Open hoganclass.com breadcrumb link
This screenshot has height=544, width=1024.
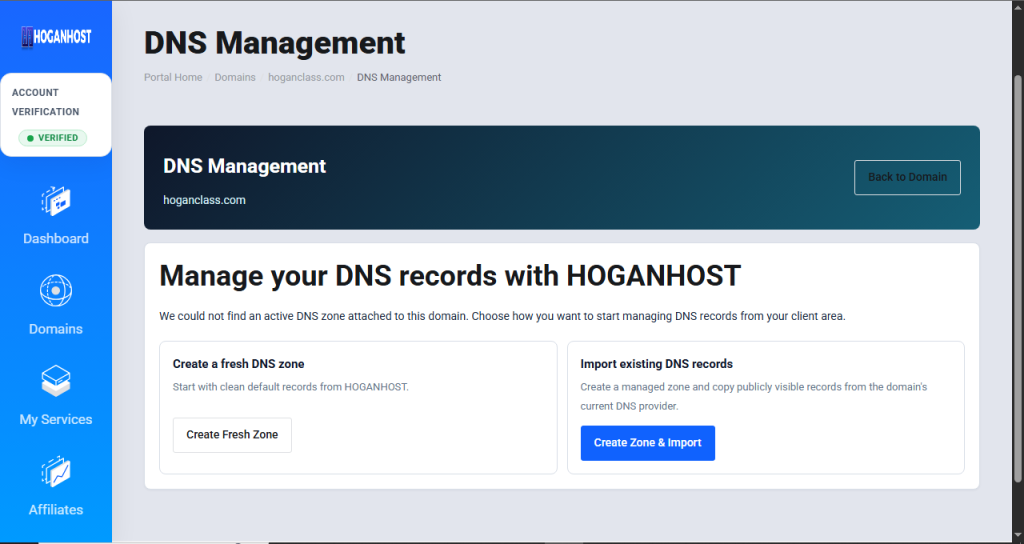306,77
